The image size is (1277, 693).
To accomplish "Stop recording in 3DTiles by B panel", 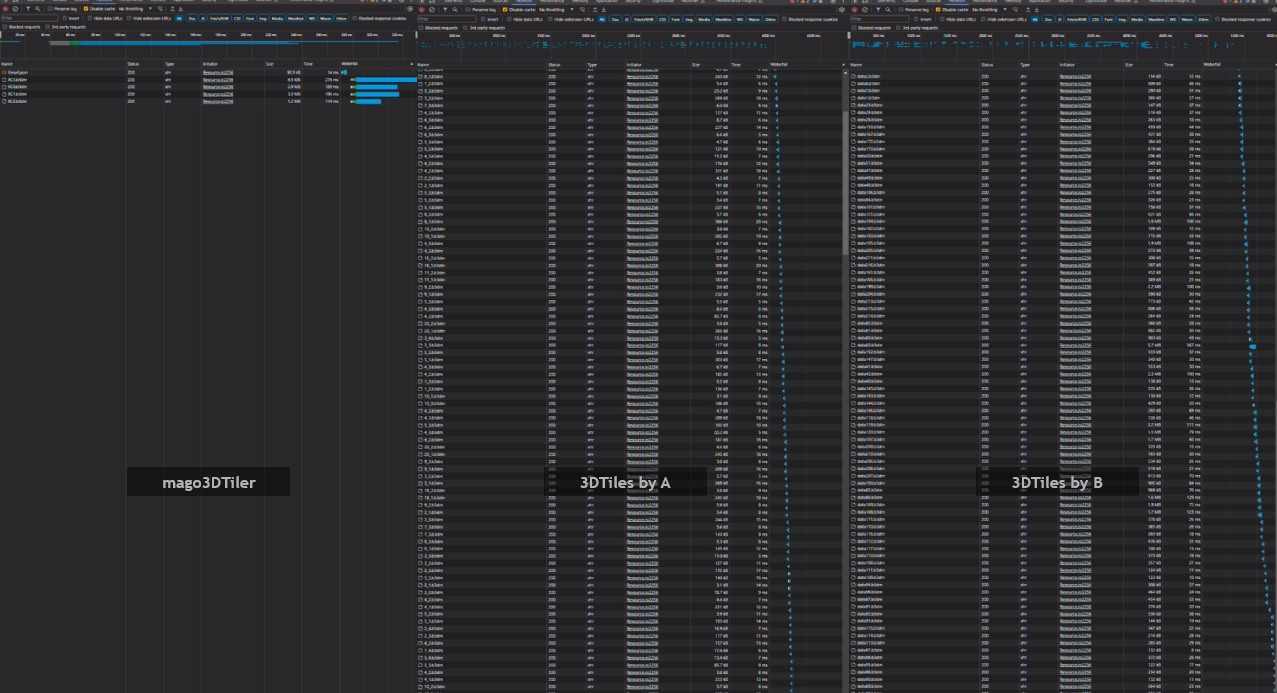I will pyautogui.click(x=854, y=10).
